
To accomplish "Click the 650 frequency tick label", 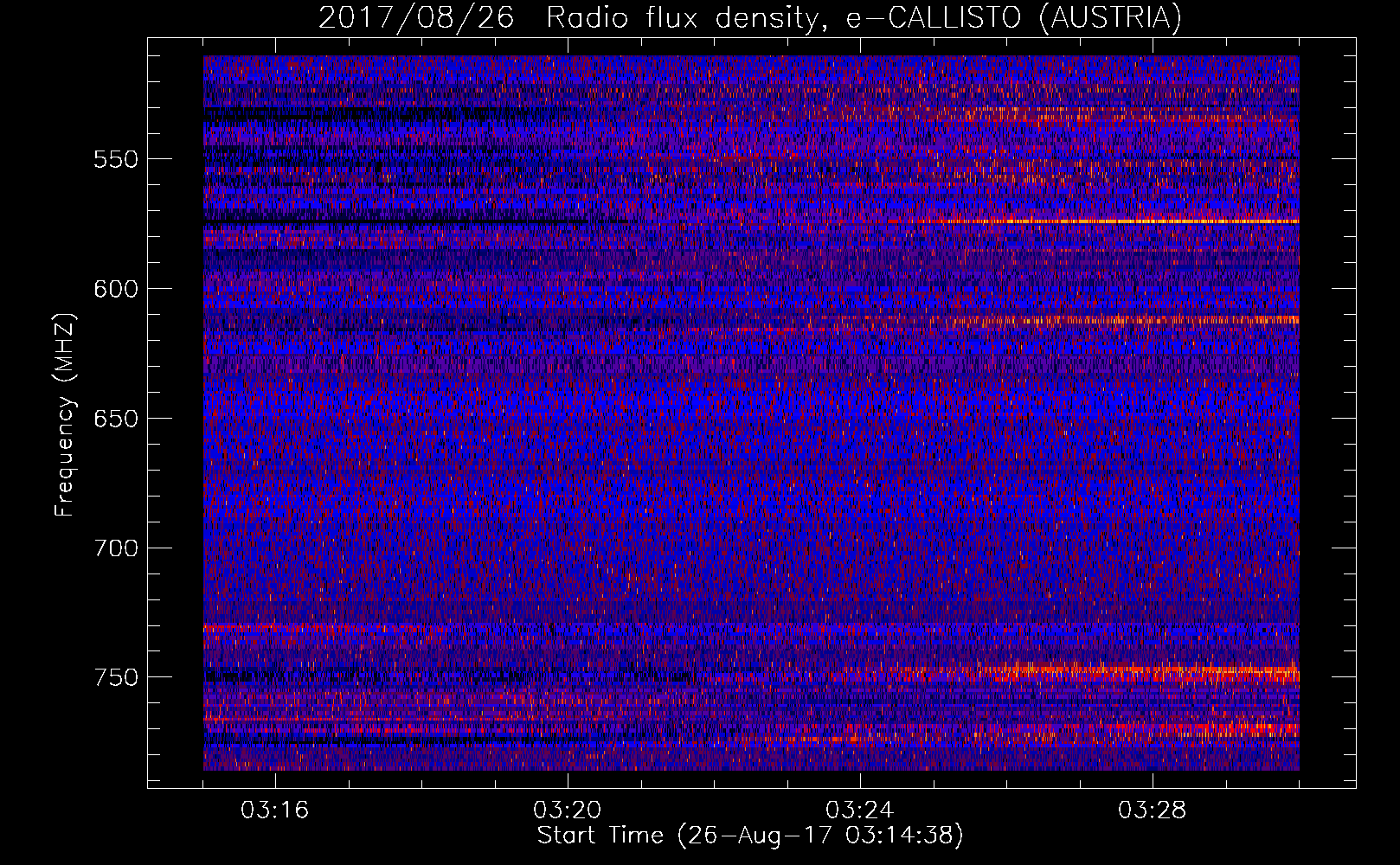I will point(116,419).
